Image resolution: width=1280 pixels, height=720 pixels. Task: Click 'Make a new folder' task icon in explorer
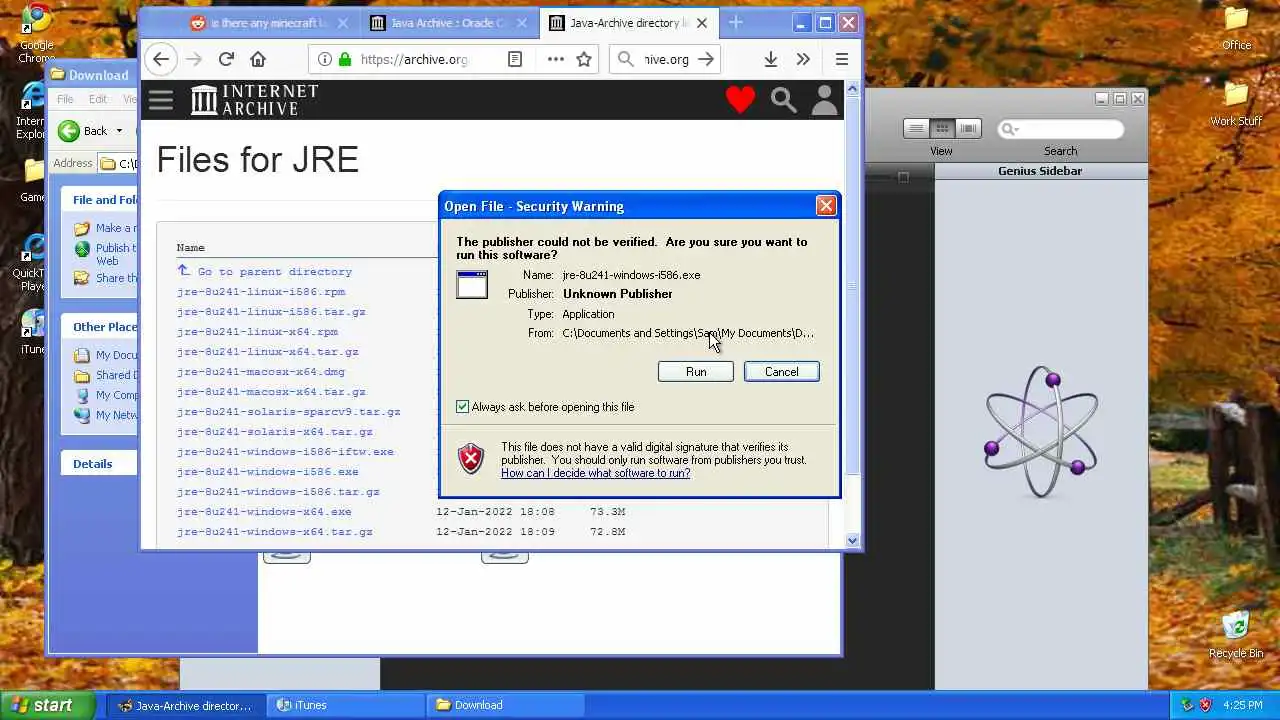(82, 228)
